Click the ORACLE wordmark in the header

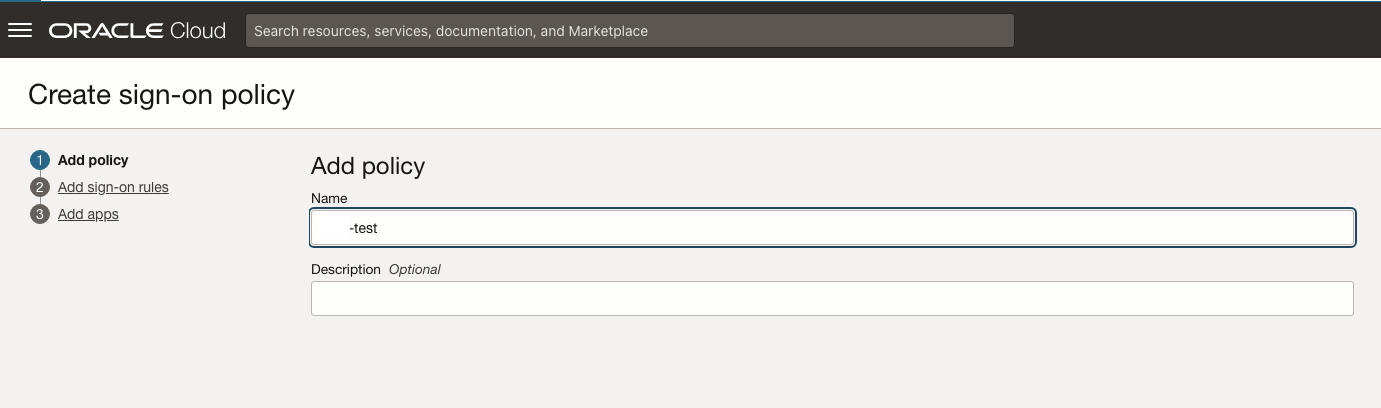tap(106, 30)
